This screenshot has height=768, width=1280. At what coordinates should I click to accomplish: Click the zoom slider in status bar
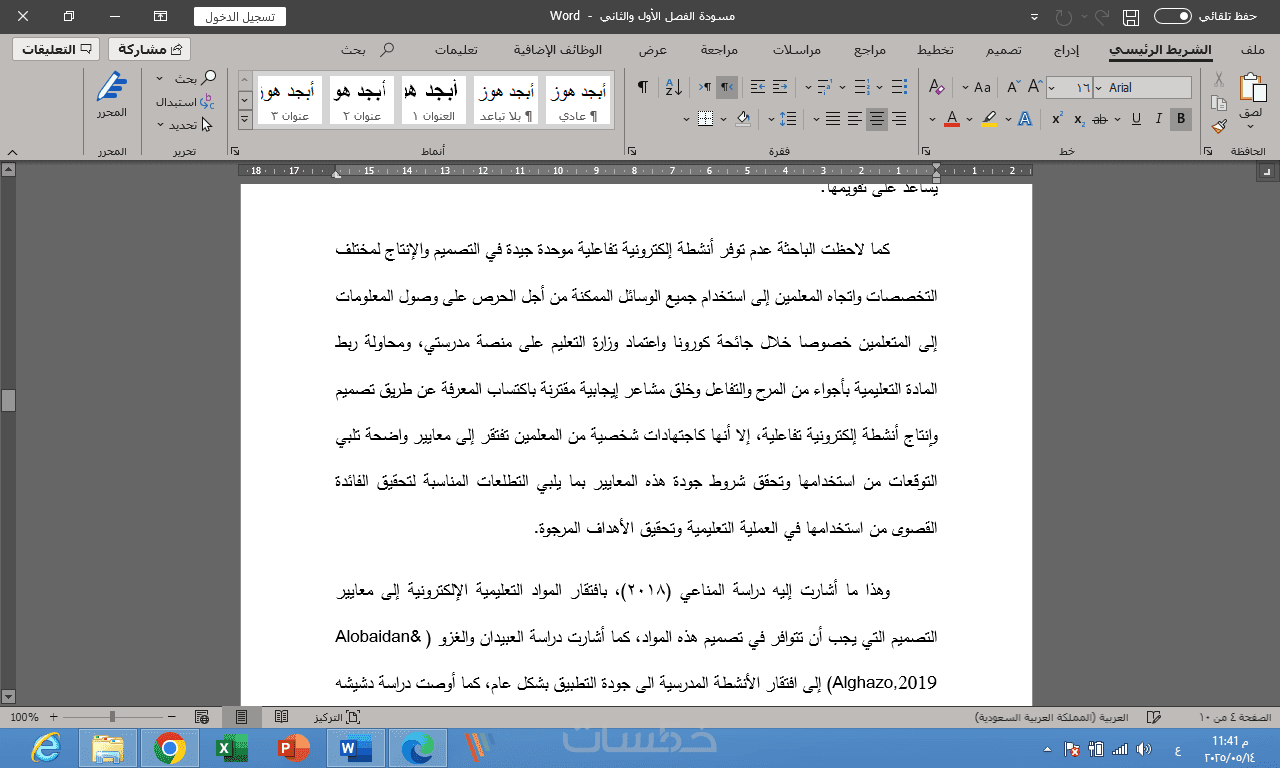tap(112, 717)
